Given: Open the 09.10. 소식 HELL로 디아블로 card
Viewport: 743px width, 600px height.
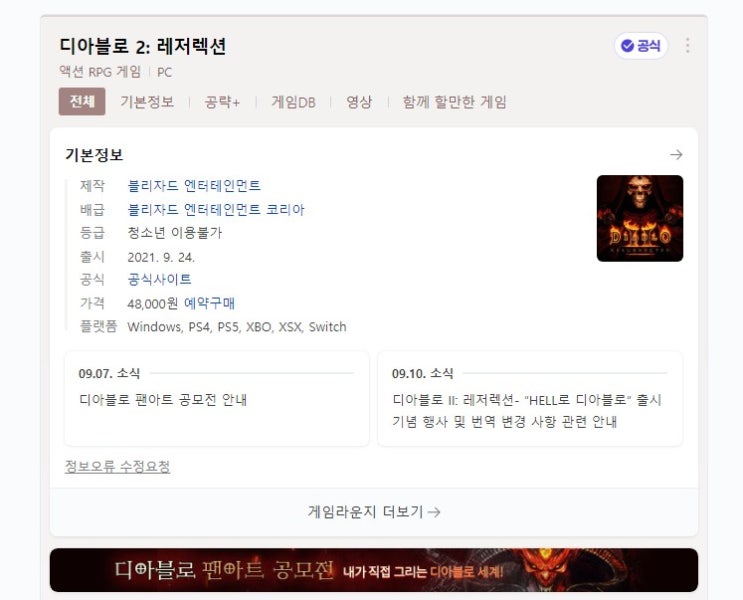Looking at the screenshot, I should tap(530, 398).
